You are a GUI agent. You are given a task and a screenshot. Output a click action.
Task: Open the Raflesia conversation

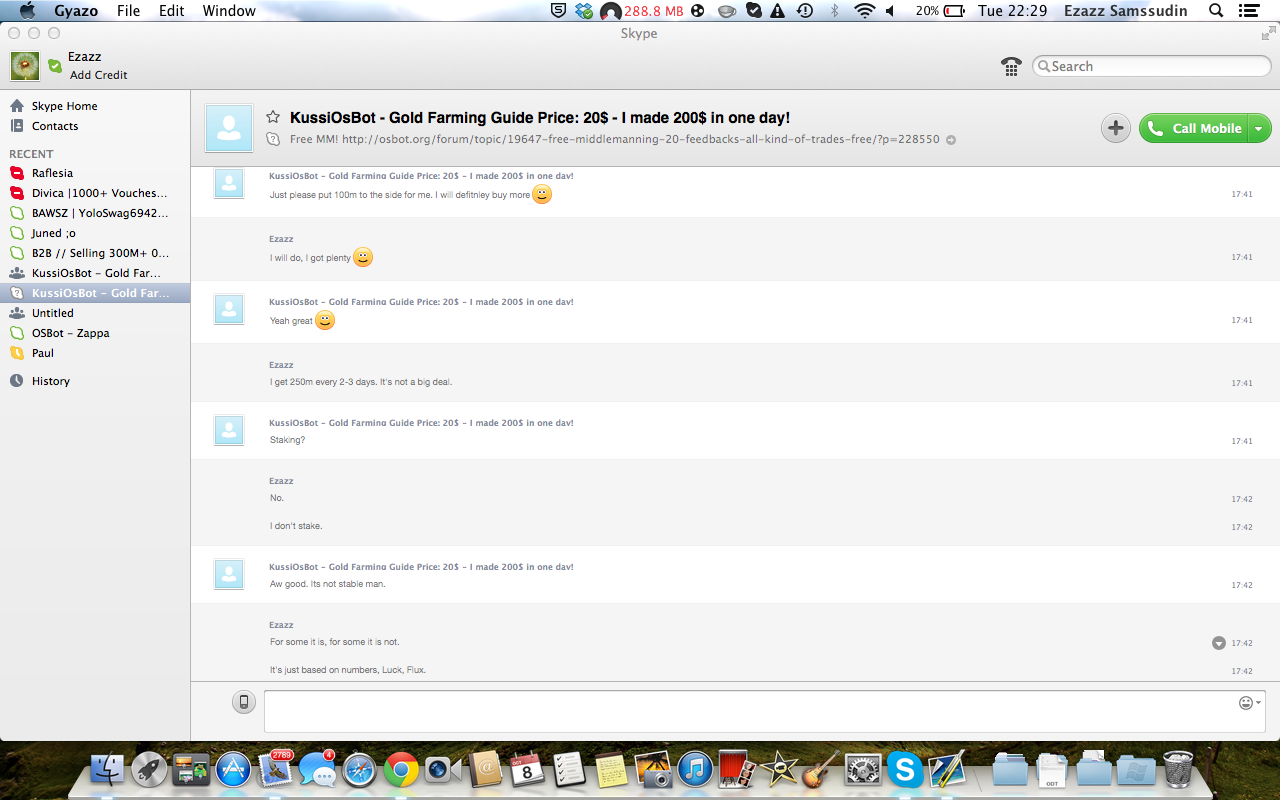point(95,173)
